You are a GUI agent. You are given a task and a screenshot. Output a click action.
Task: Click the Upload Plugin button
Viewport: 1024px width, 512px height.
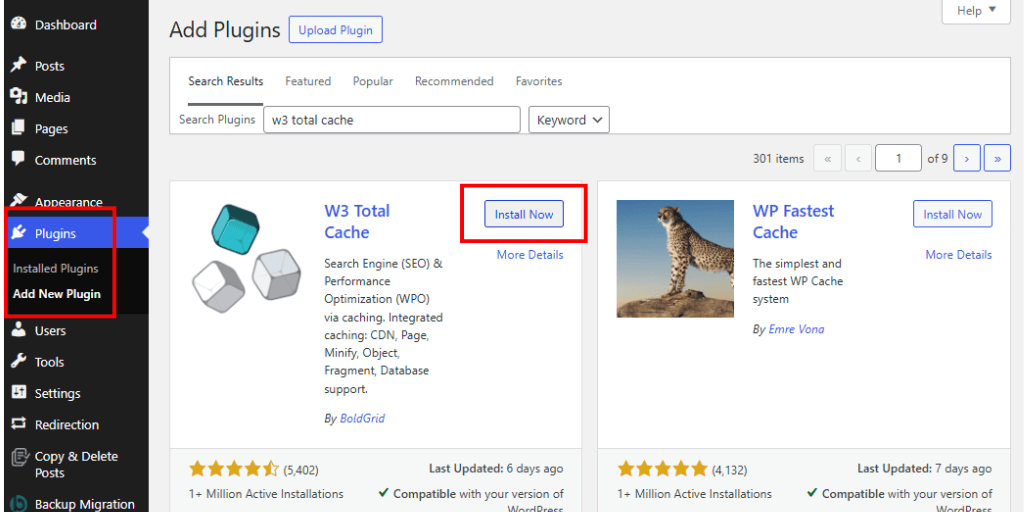point(336,30)
